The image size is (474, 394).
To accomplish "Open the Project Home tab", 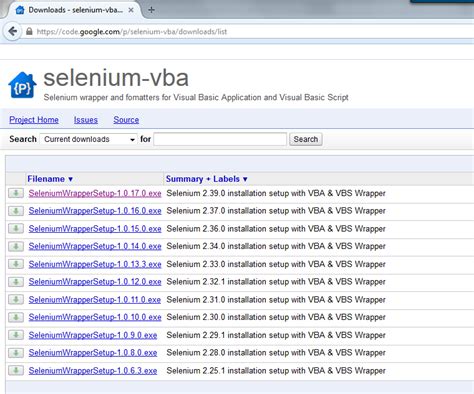I will click(x=34, y=120).
